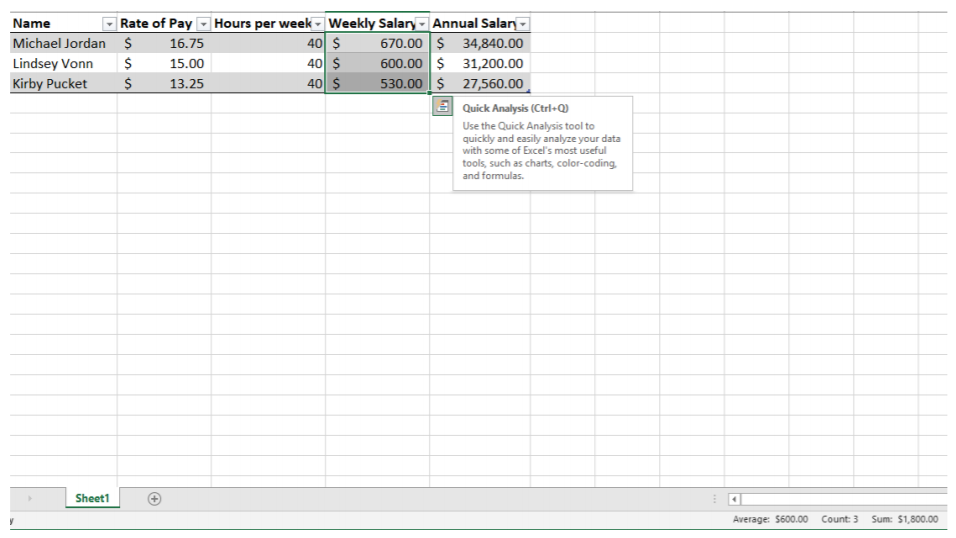
Task: Click the sheet navigation arrow left of Sheet1
Action: [29, 498]
